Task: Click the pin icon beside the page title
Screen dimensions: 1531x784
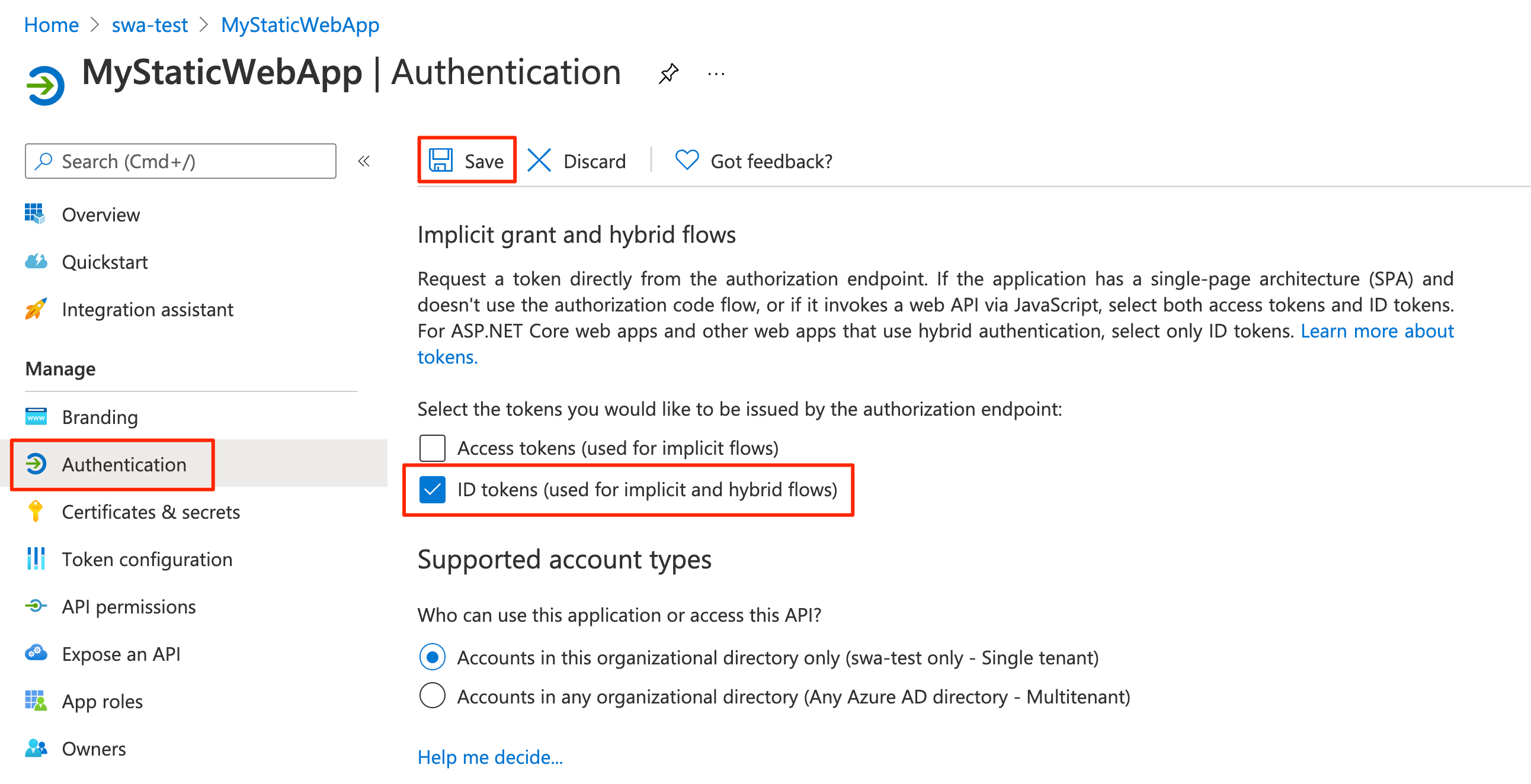Action: coord(668,73)
